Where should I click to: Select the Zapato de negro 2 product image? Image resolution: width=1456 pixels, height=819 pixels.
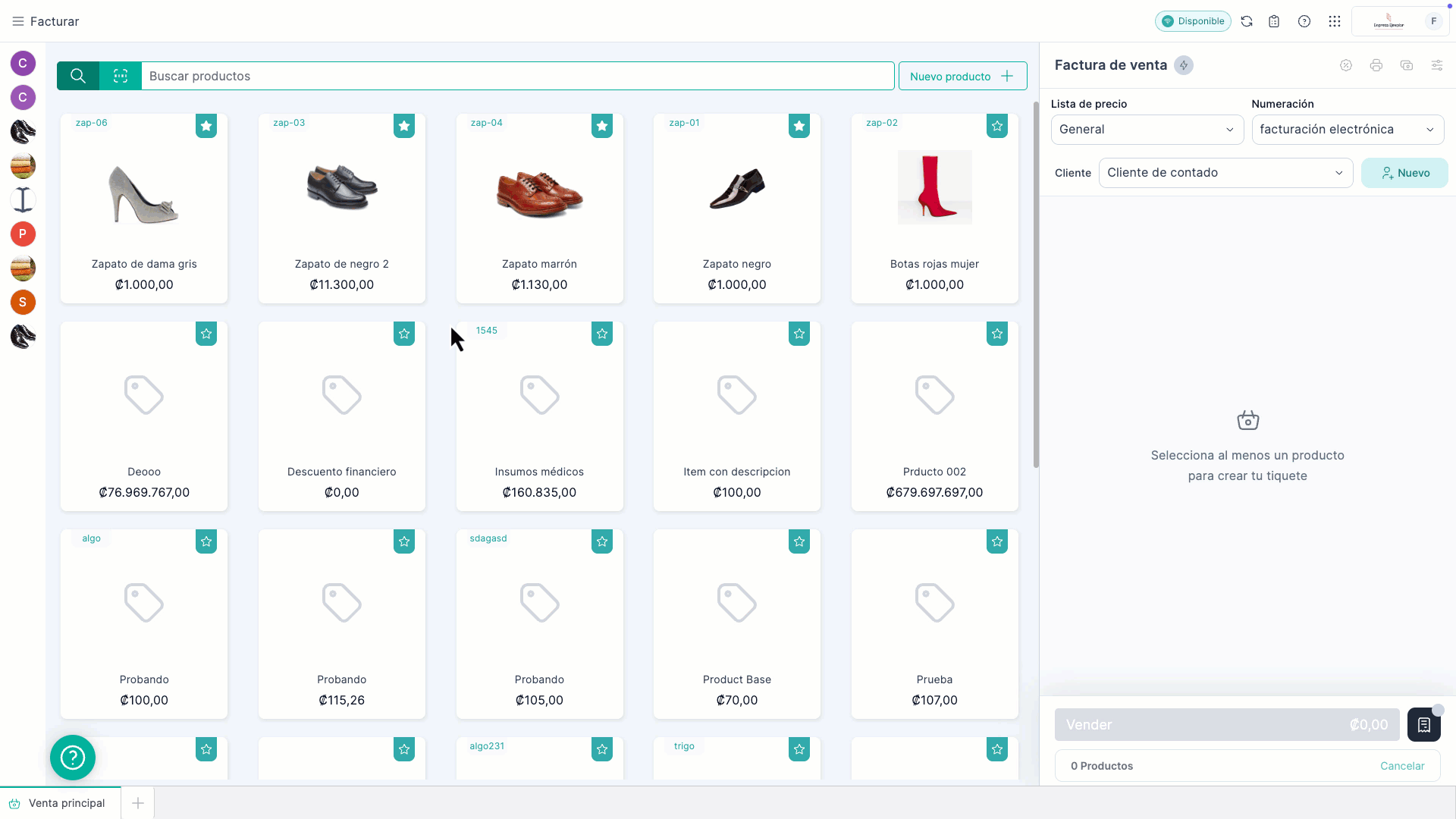(342, 187)
